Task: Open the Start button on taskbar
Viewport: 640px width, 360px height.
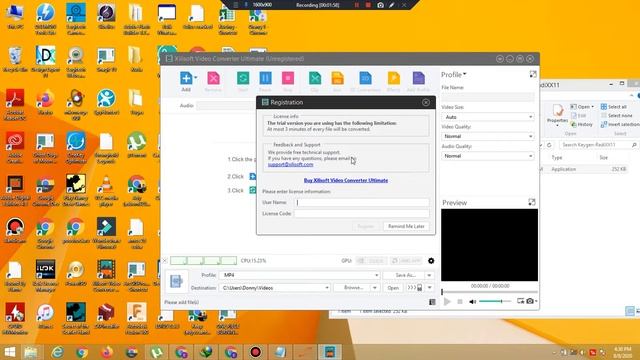Action: click(9, 352)
